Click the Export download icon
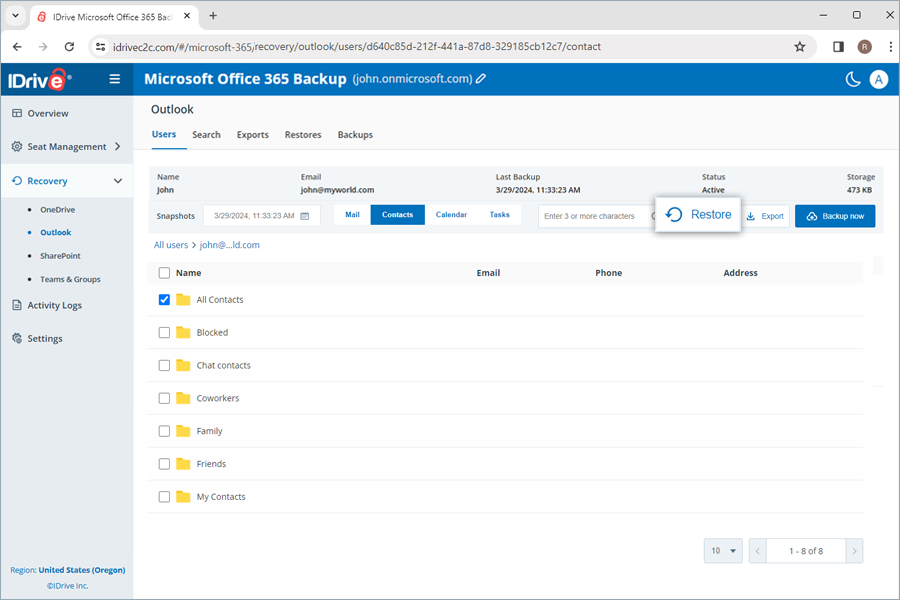 tap(751, 216)
